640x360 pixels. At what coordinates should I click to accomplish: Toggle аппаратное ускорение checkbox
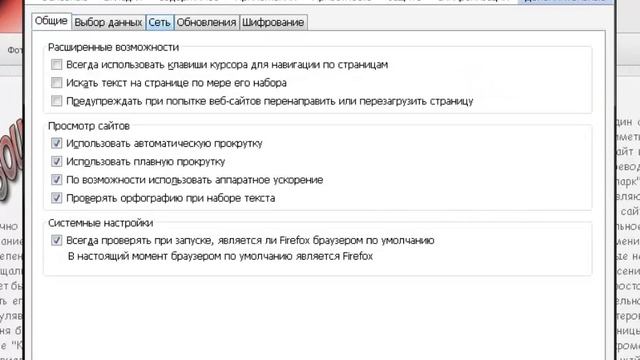click(56, 180)
